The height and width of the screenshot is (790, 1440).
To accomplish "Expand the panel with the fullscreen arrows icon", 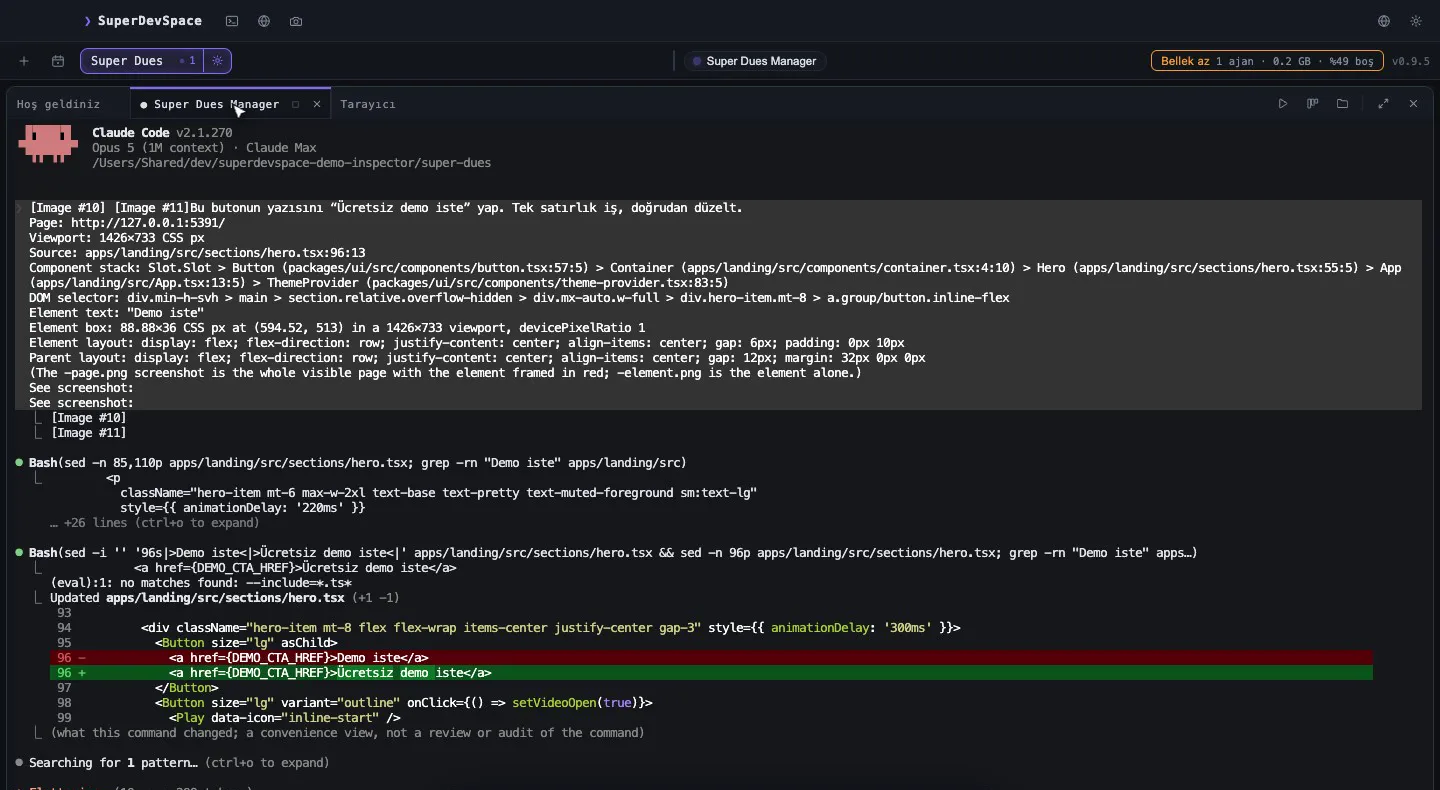I will pos(1384,104).
